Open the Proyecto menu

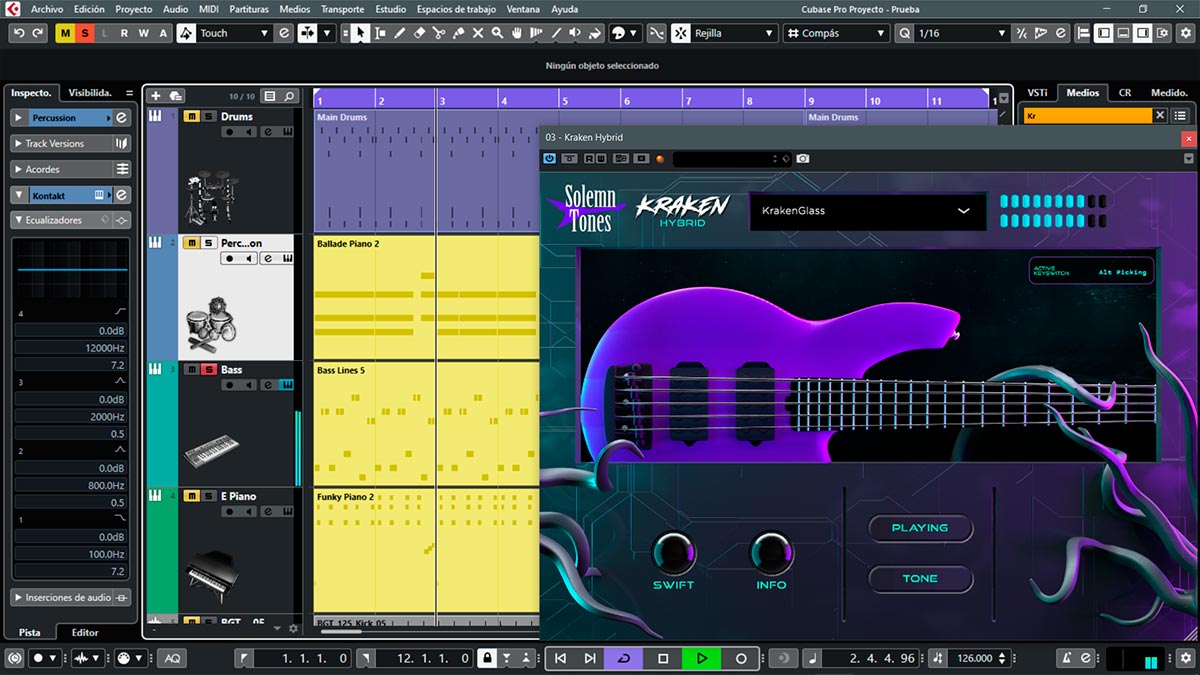[134, 9]
